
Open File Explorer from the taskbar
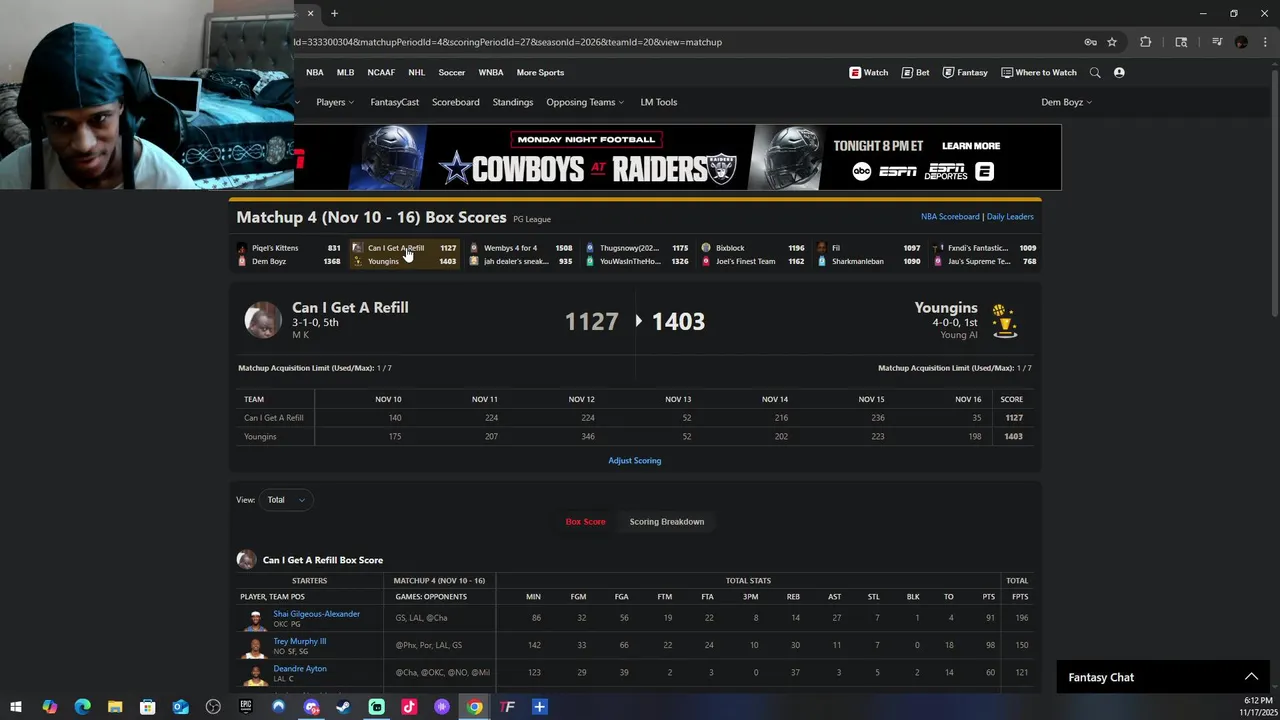coord(115,707)
